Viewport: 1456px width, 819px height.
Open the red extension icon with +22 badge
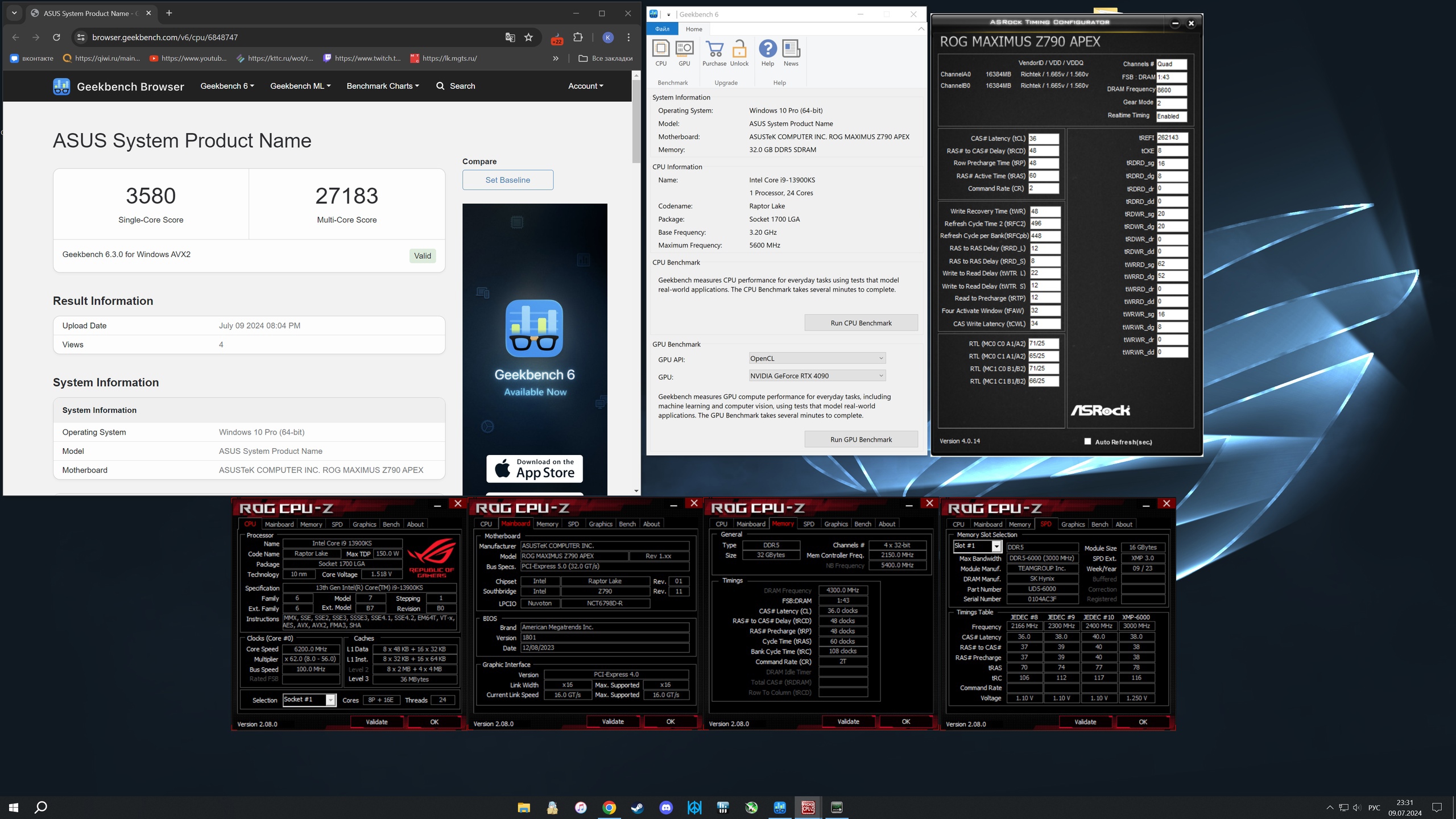(x=556, y=38)
